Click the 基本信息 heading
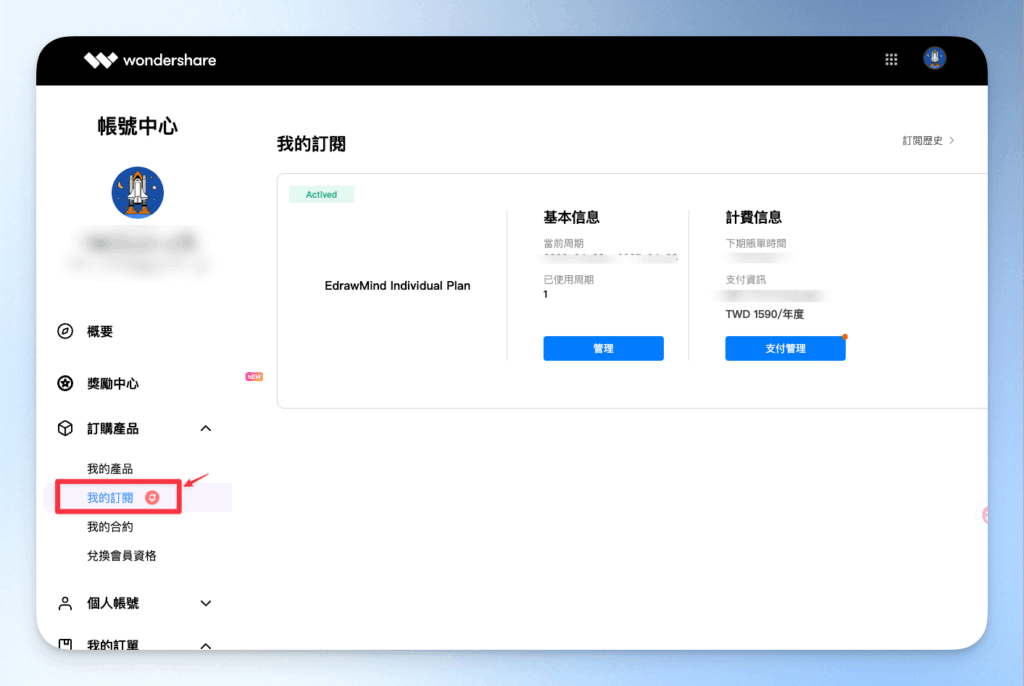1024x686 pixels. tap(571, 218)
